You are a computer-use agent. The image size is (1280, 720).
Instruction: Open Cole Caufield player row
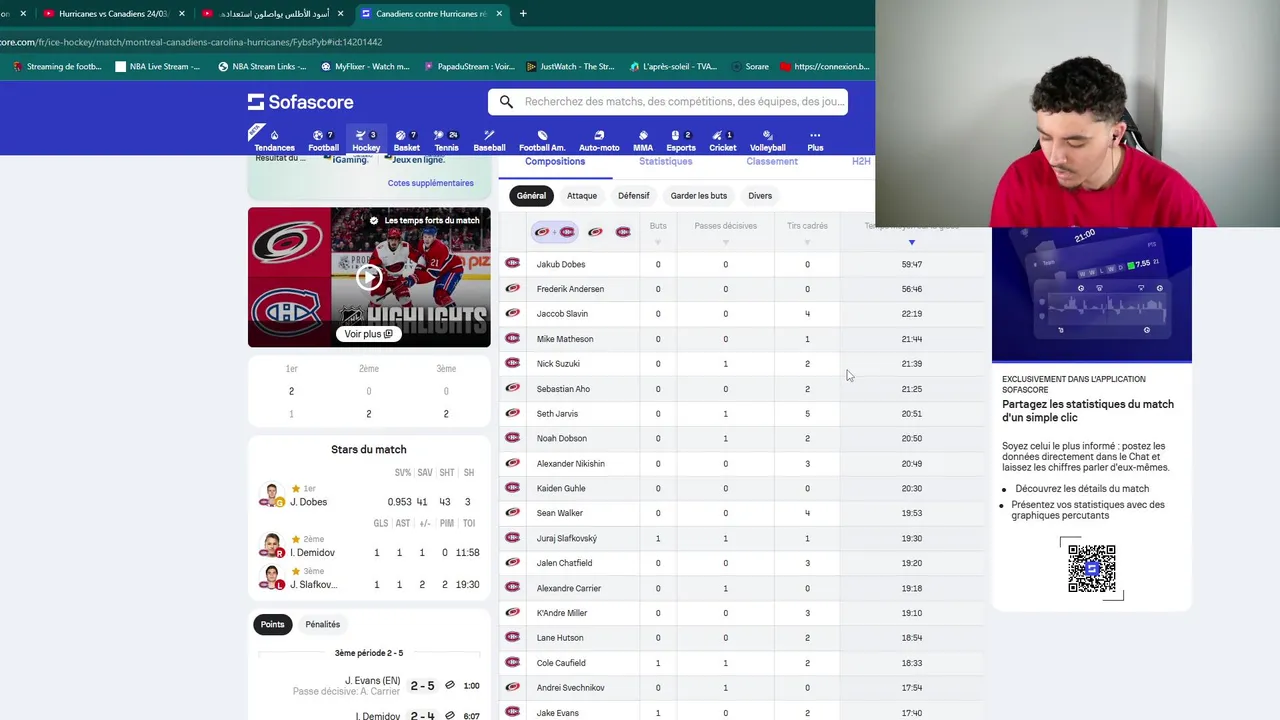tap(740, 663)
